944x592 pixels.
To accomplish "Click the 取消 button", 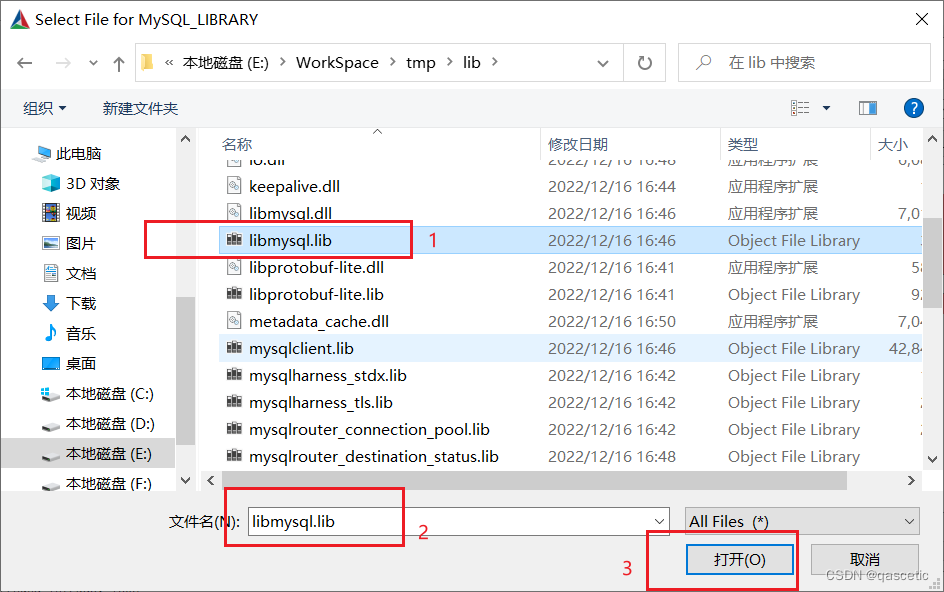I will point(864,559).
